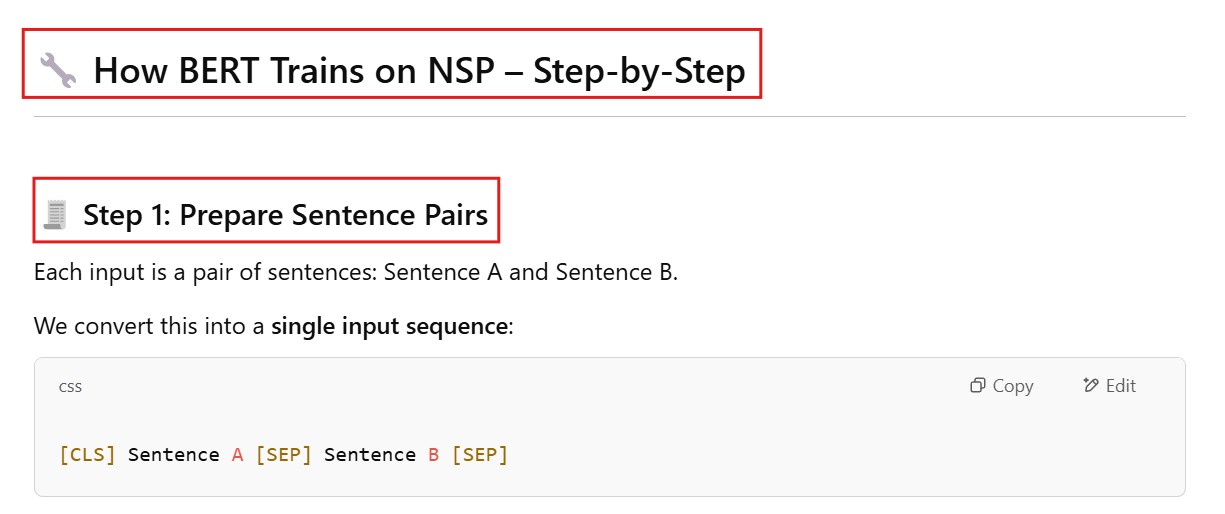Click the red letter B in code
Image resolution: width=1225 pixels, height=514 pixels.
coord(433,455)
